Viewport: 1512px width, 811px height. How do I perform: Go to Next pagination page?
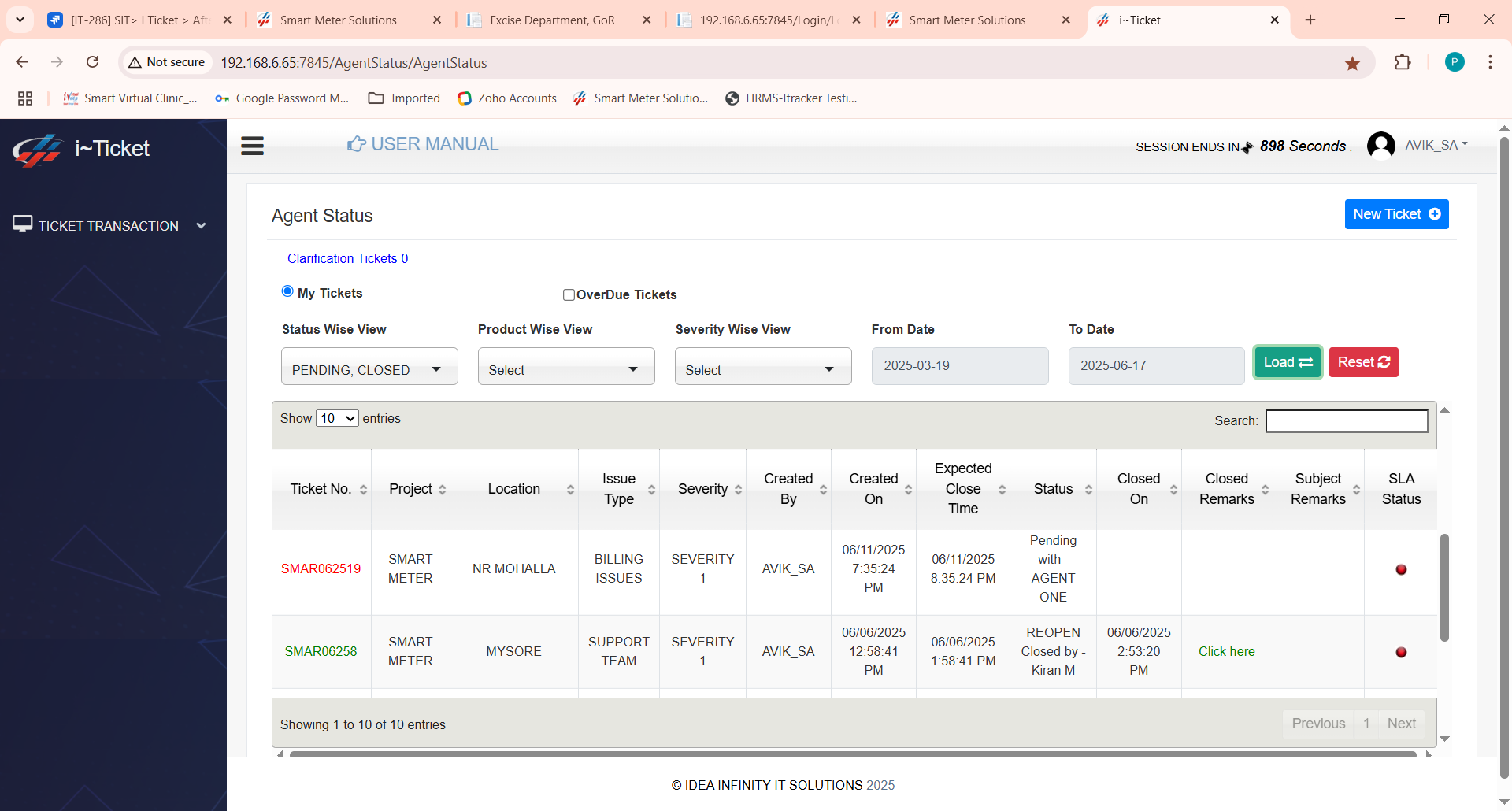point(1401,724)
